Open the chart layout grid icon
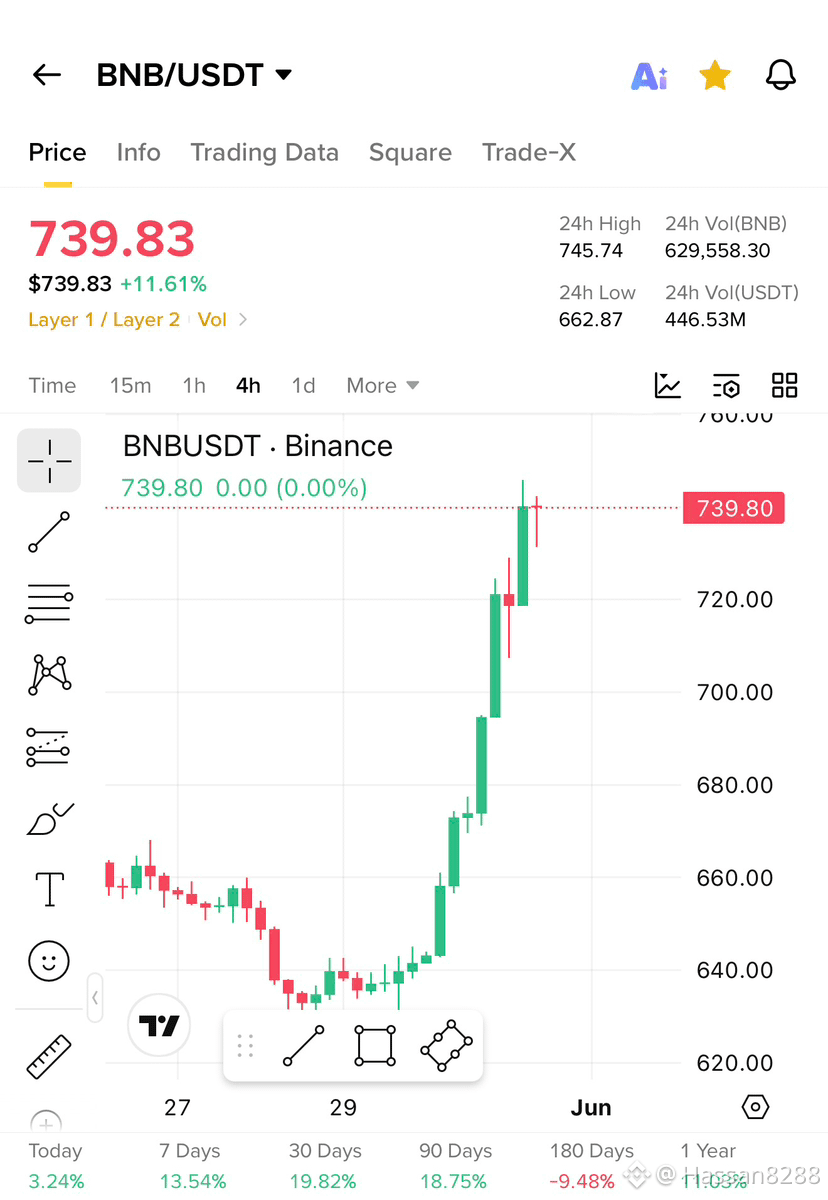The image size is (828, 1200). [785, 386]
